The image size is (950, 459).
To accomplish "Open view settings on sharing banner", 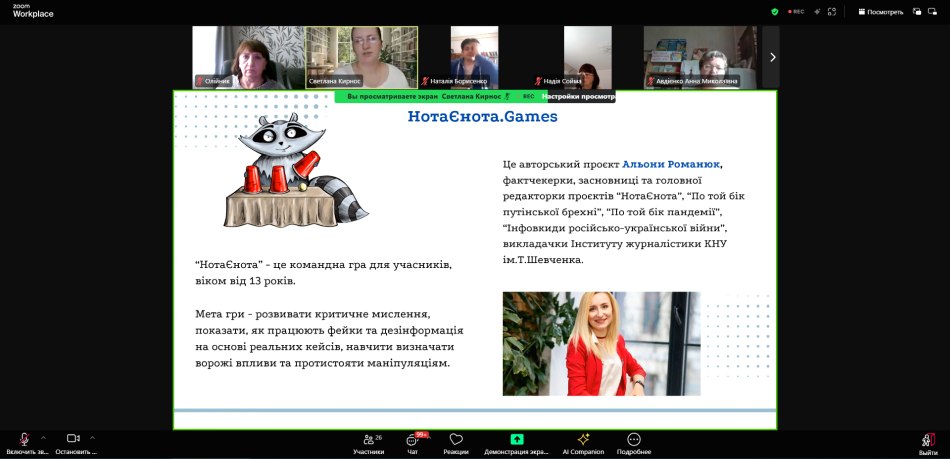I will pos(578,97).
